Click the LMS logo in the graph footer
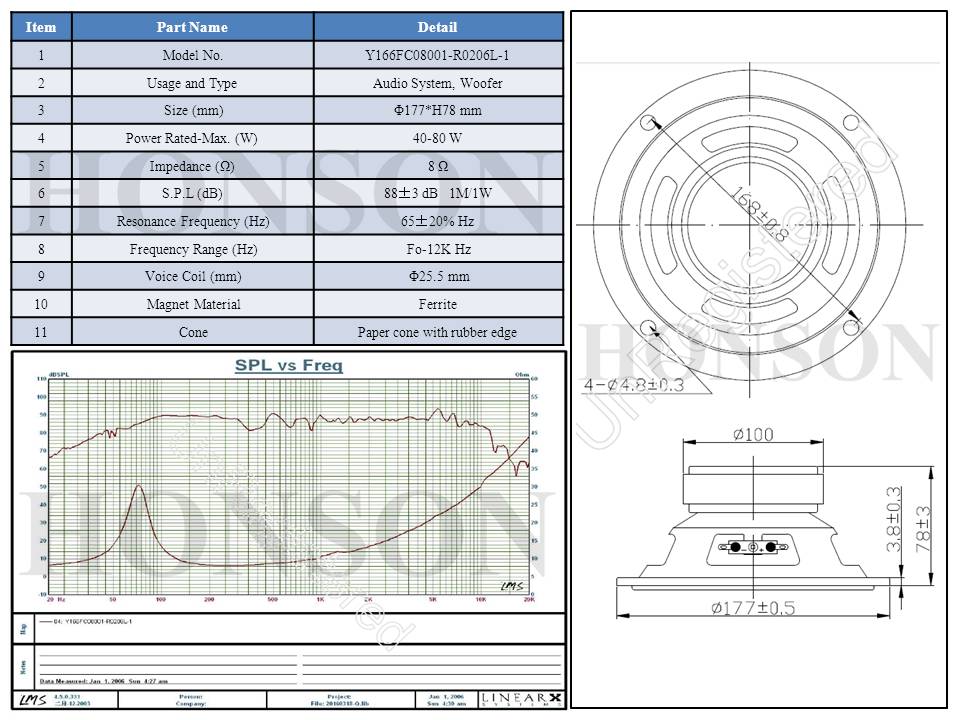This screenshot has height=720, width=960. 33,699
